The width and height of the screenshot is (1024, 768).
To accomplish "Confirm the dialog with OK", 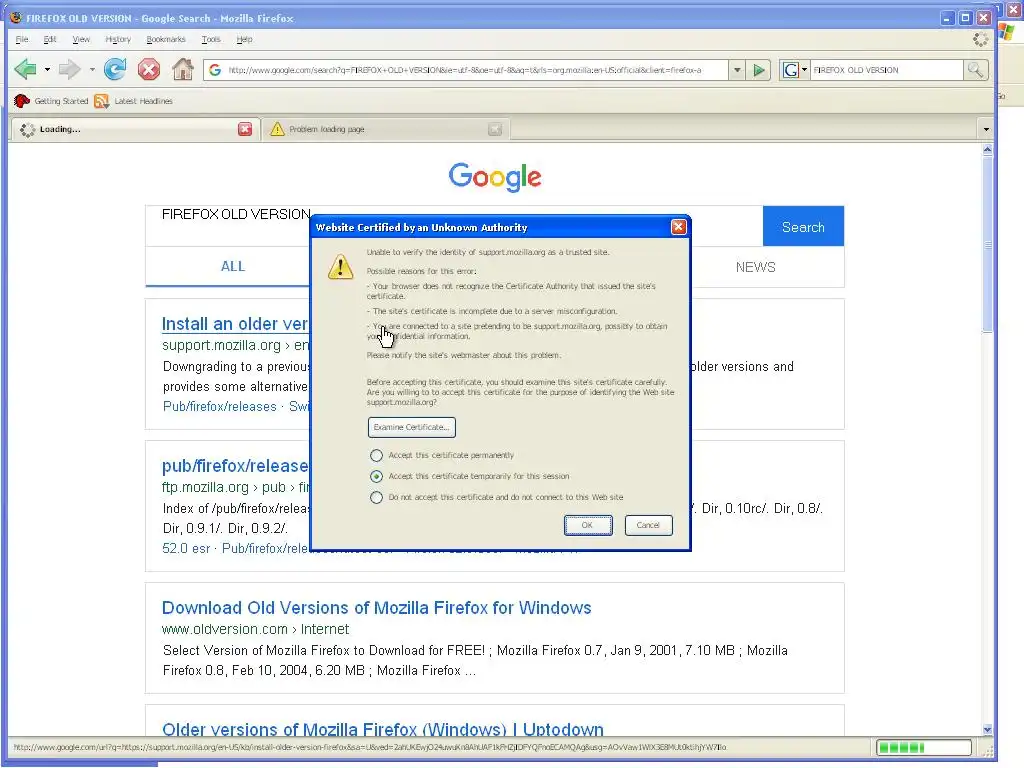I will [x=588, y=525].
